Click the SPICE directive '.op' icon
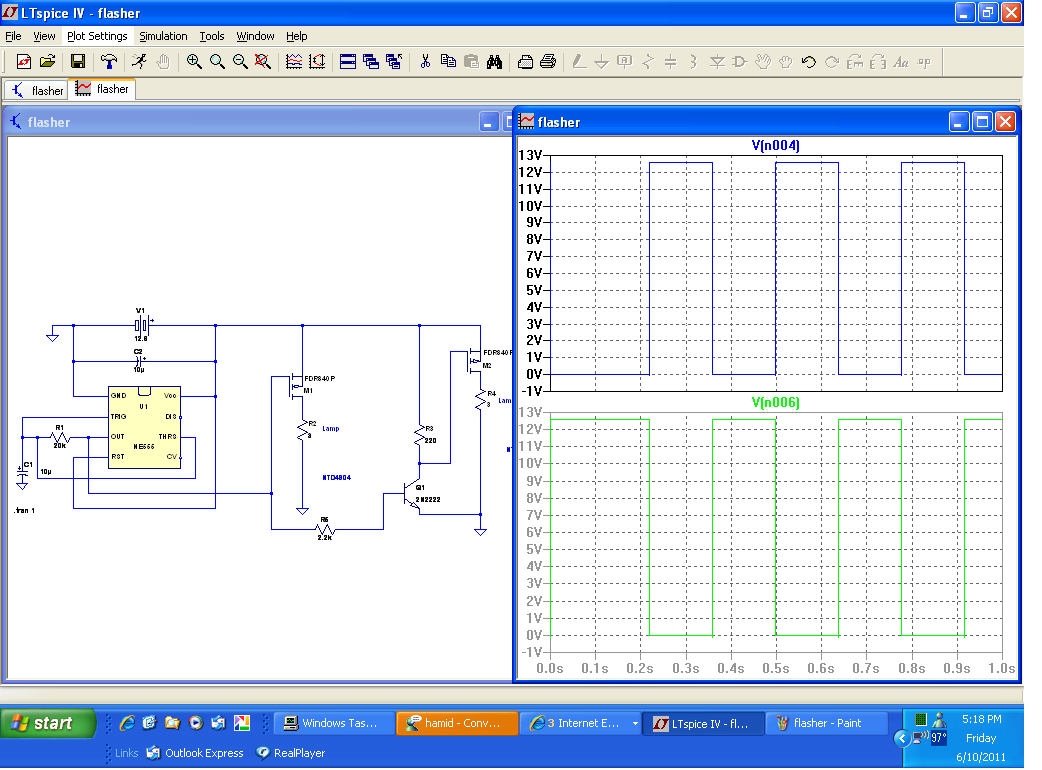The width and height of the screenshot is (1042, 770). point(924,62)
